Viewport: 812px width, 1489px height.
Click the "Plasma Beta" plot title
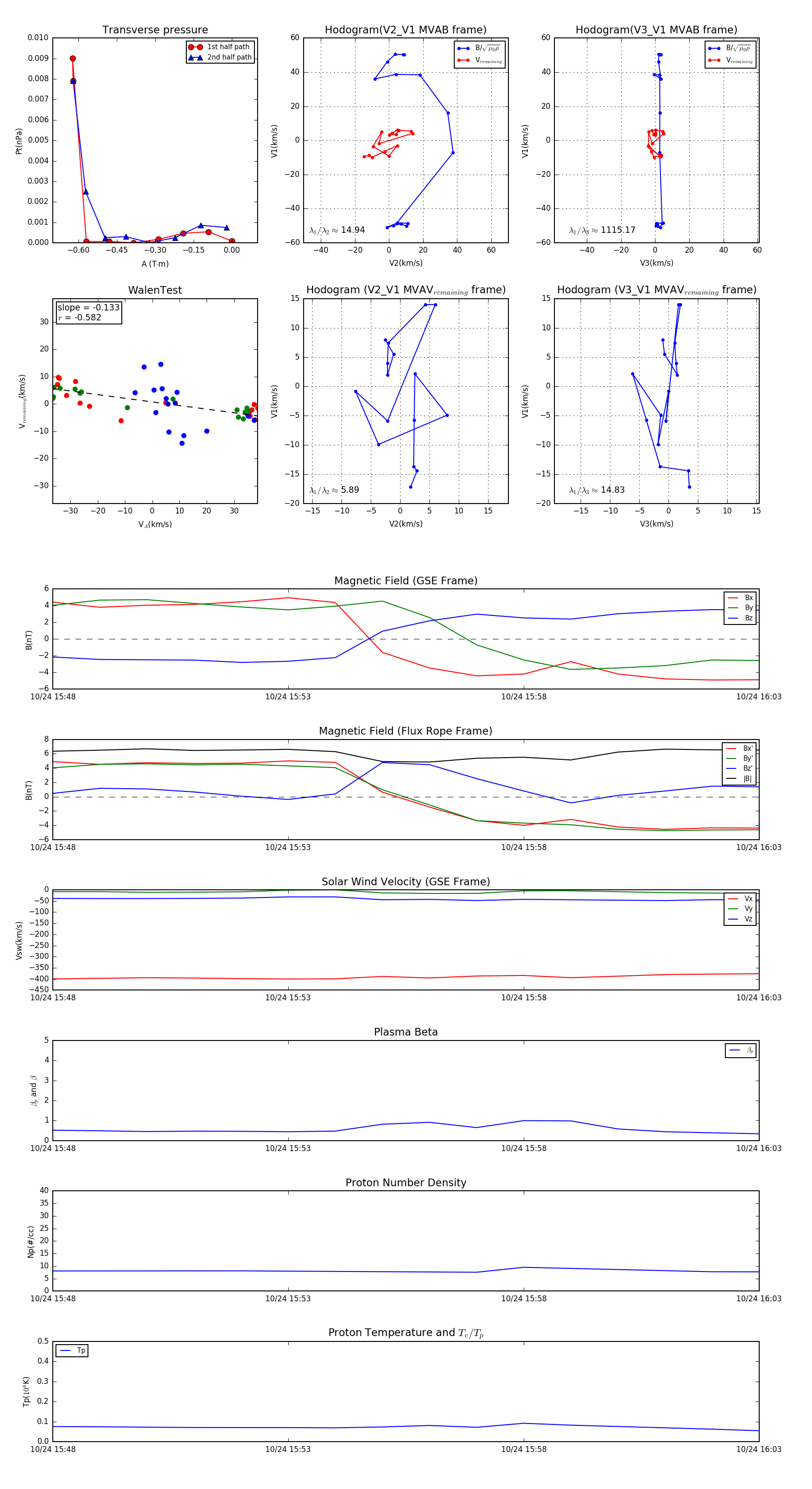tap(406, 1032)
